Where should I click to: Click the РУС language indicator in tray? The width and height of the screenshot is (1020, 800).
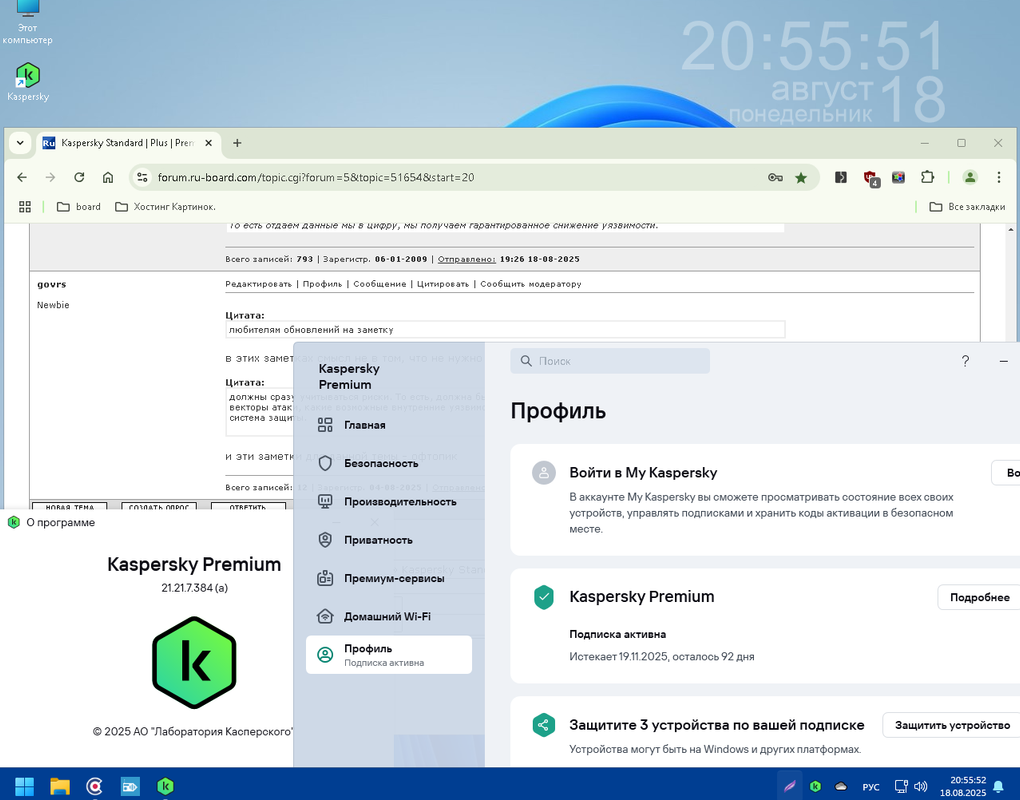click(870, 787)
